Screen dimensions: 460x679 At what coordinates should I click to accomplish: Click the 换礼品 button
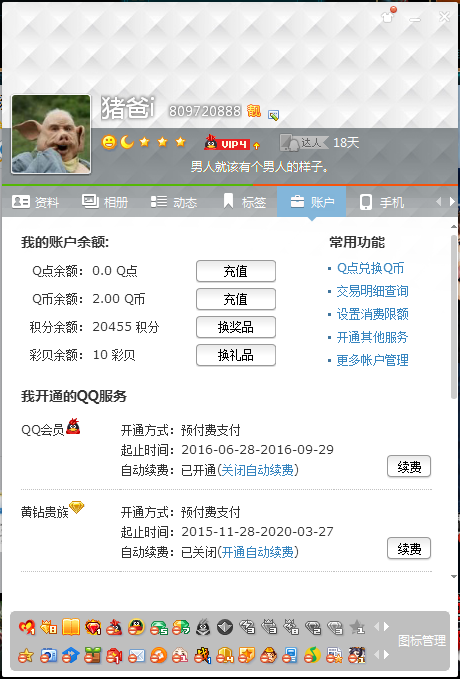point(236,356)
